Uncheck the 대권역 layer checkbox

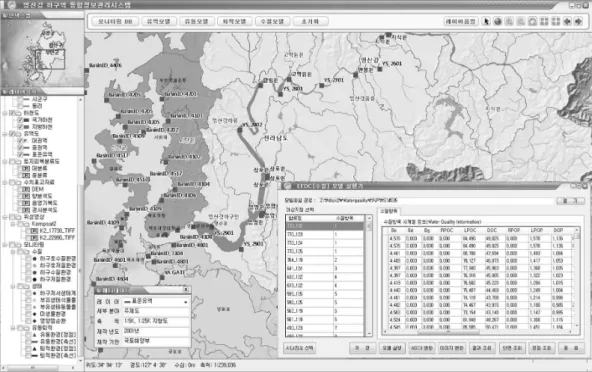20,140
